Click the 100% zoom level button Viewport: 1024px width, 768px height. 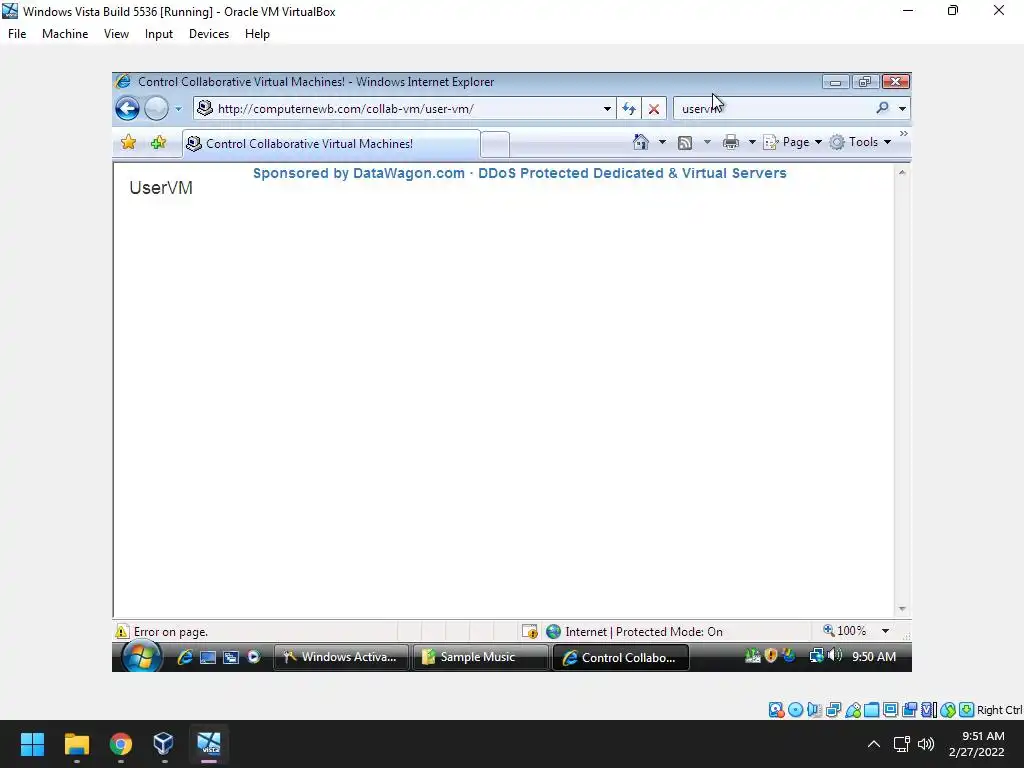coord(845,630)
